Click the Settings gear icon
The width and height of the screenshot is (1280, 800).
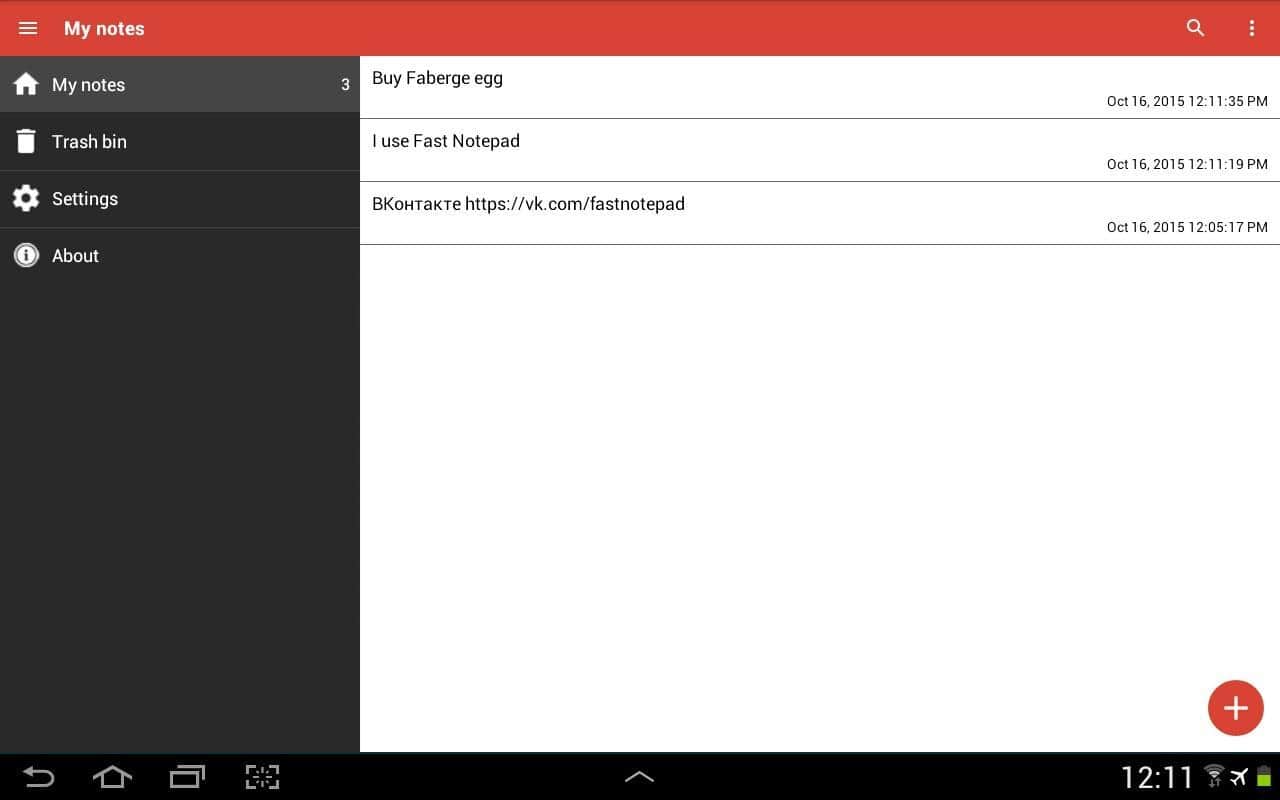[26, 198]
